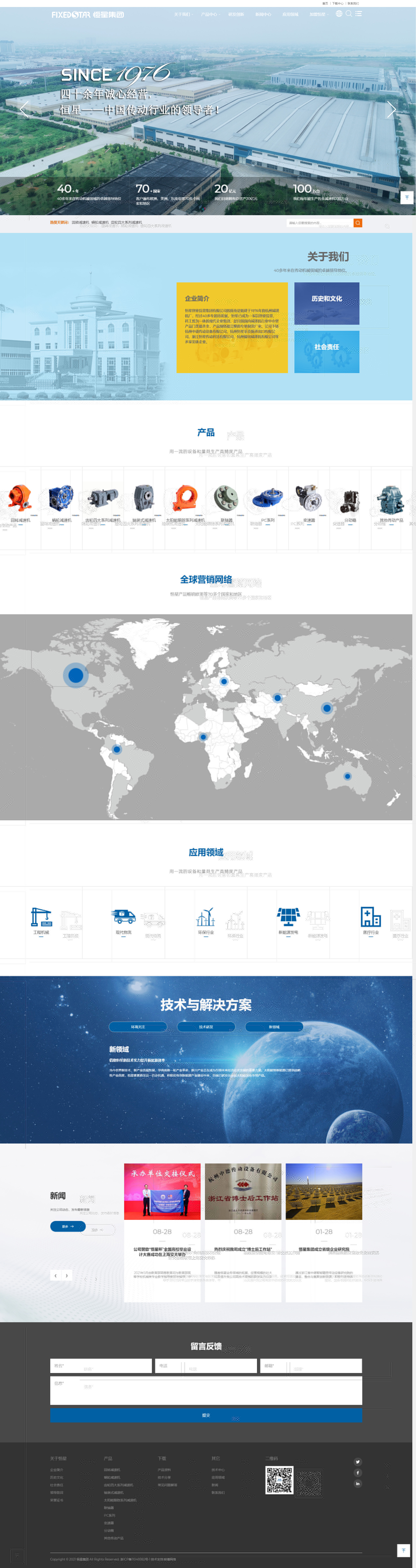Expand the 产品中心 navigation dropdown
The image size is (416, 1568).
(210, 14)
